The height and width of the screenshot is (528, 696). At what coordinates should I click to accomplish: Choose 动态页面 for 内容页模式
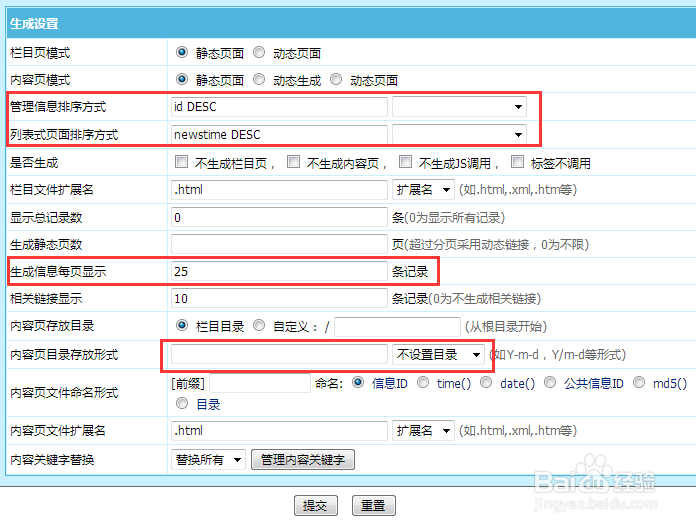pyautogui.click(x=336, y=79)
